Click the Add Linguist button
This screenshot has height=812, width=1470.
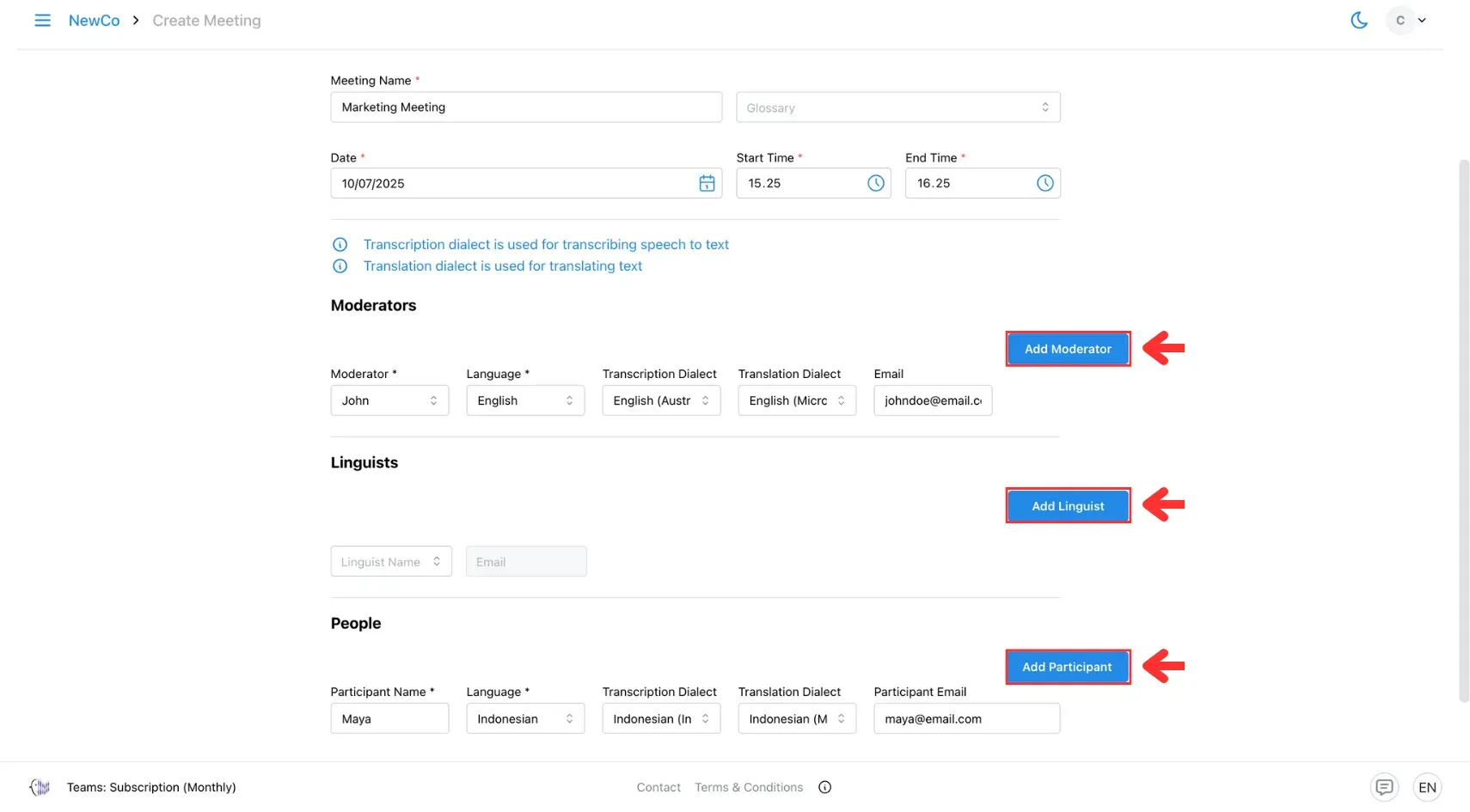(x=1067, y=505)
